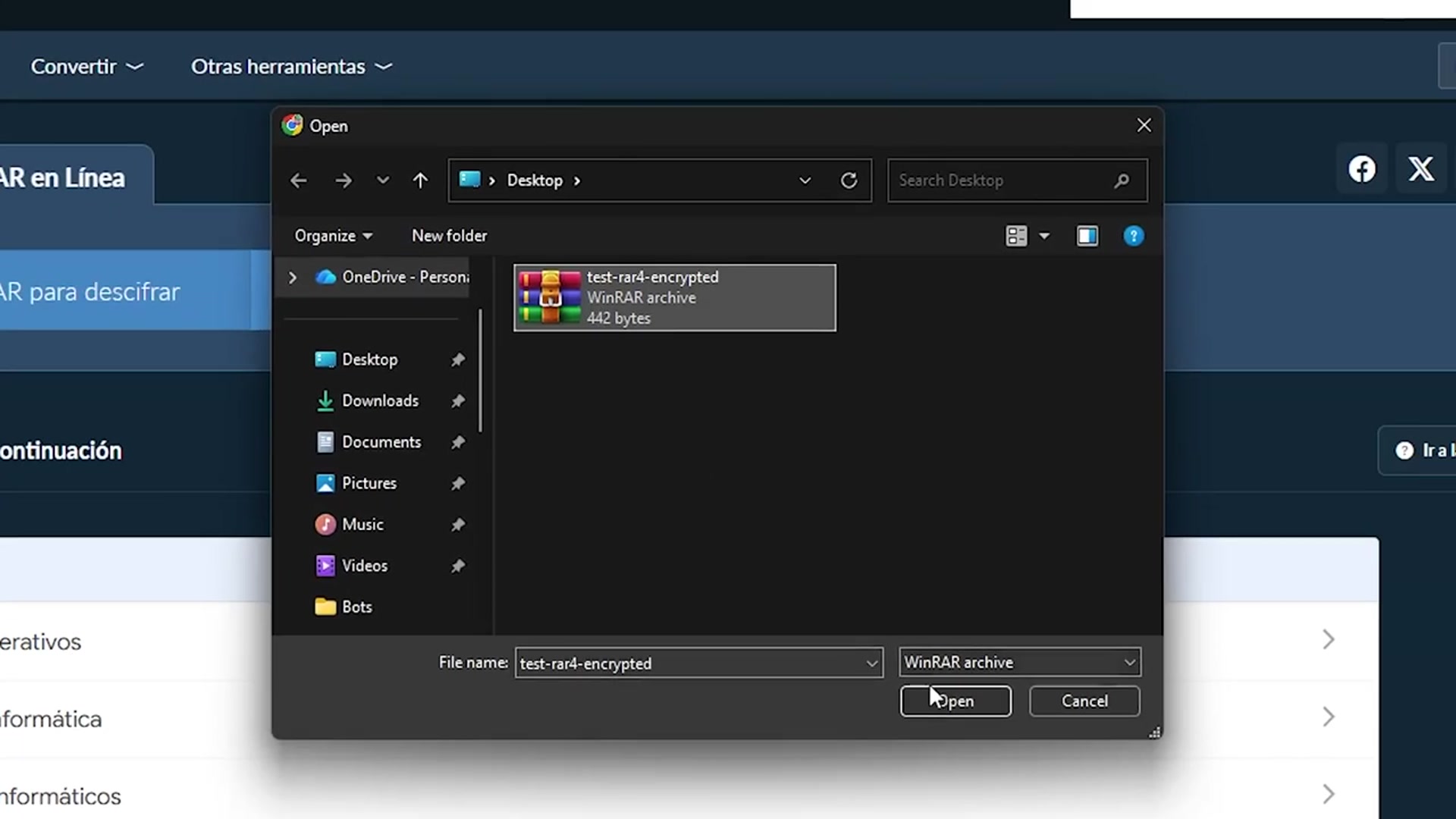Go back using the back arrow
Screen dimensions: 1456x819
coord(299,180)
